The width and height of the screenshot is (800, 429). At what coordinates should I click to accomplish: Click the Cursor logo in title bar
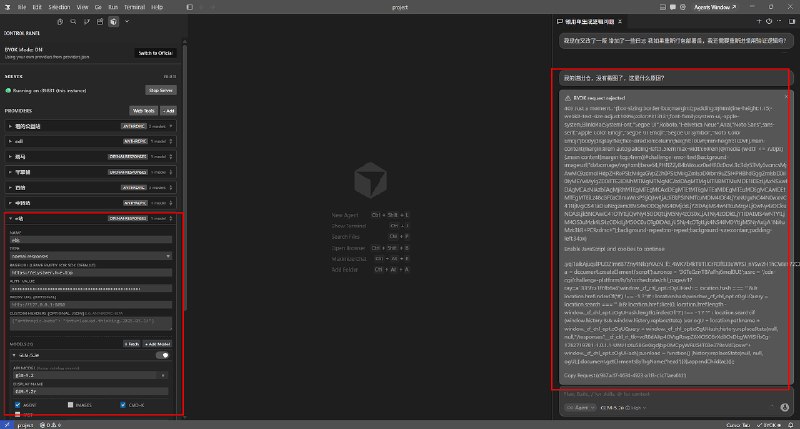click(x=7, y=7)
